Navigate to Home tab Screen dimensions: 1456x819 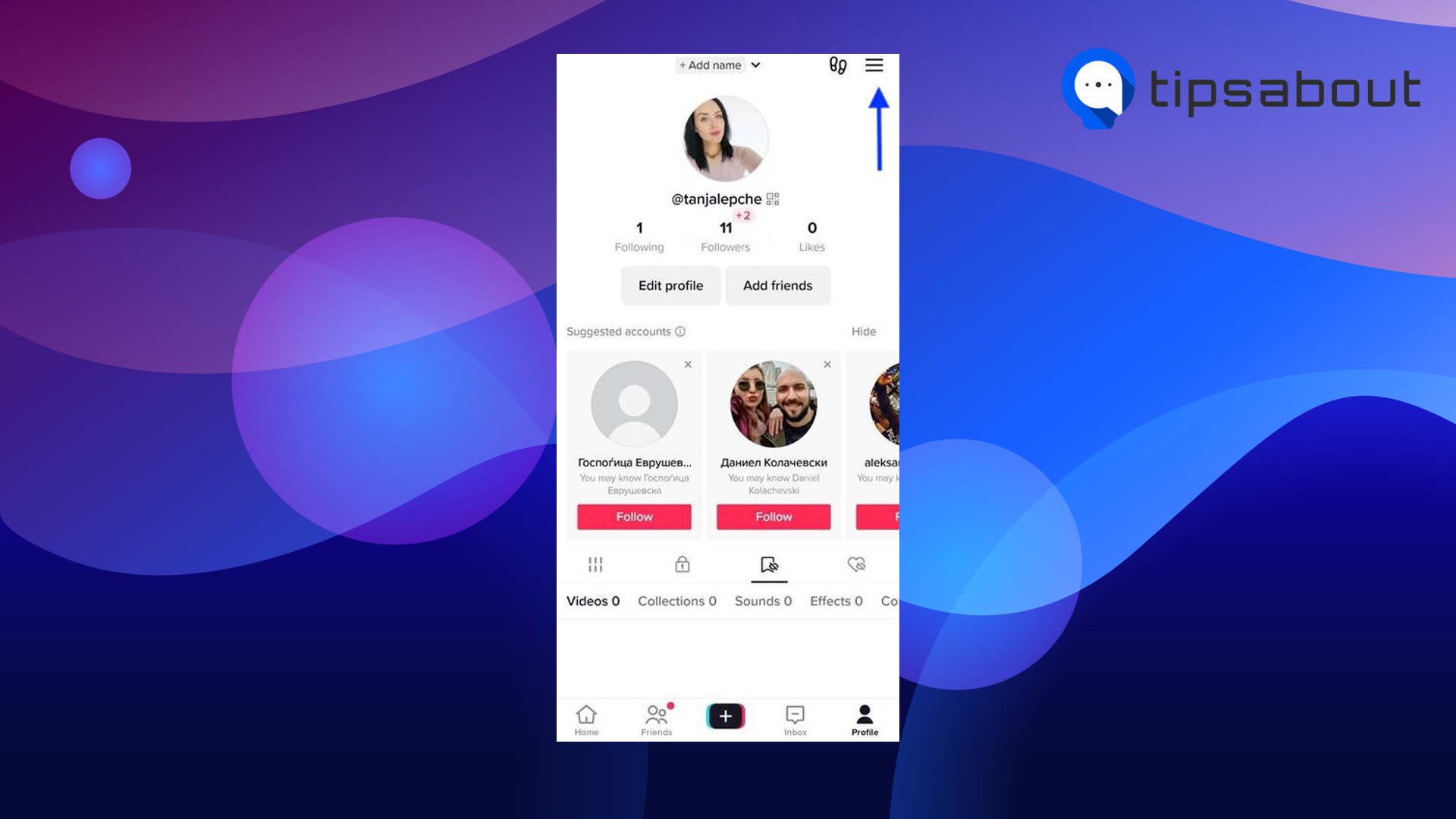tap(586, 718)
